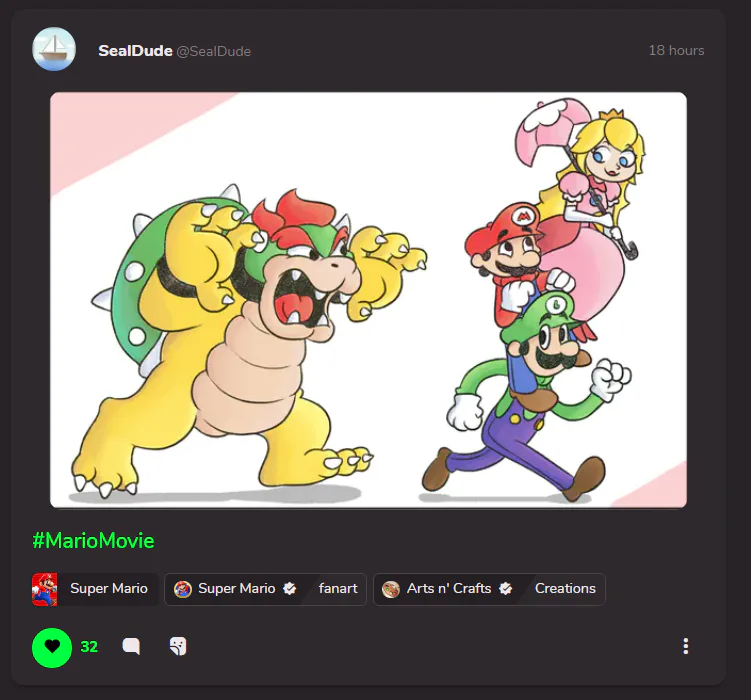Open the @SealDude handle
Screen dimensions: 751x700
214,51
